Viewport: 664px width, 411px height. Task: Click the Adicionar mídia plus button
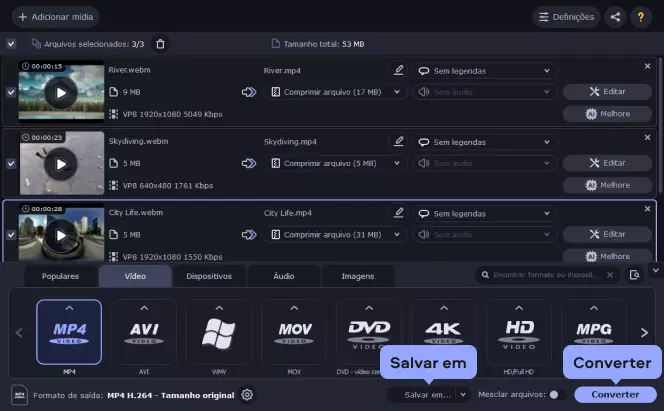[55, 17]
